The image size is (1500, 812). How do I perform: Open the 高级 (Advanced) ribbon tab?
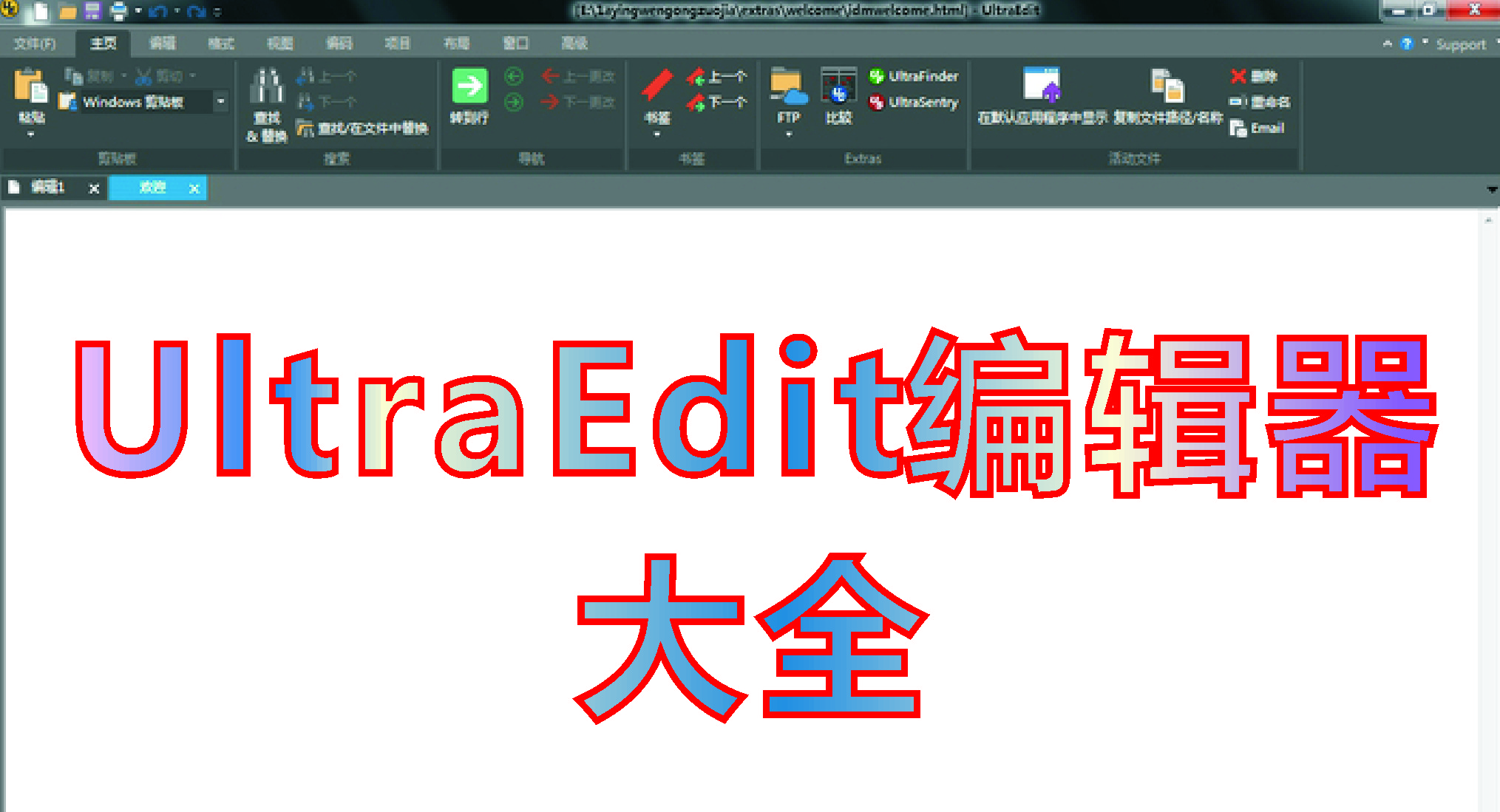574,43
